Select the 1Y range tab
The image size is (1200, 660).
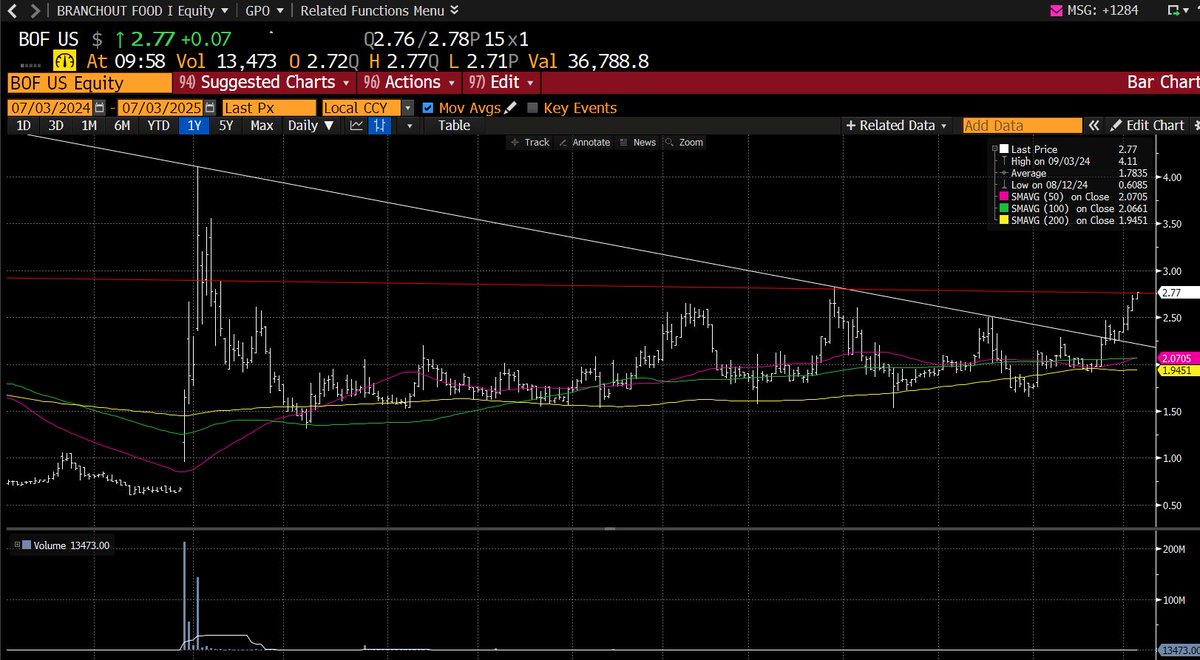[192, 126]
